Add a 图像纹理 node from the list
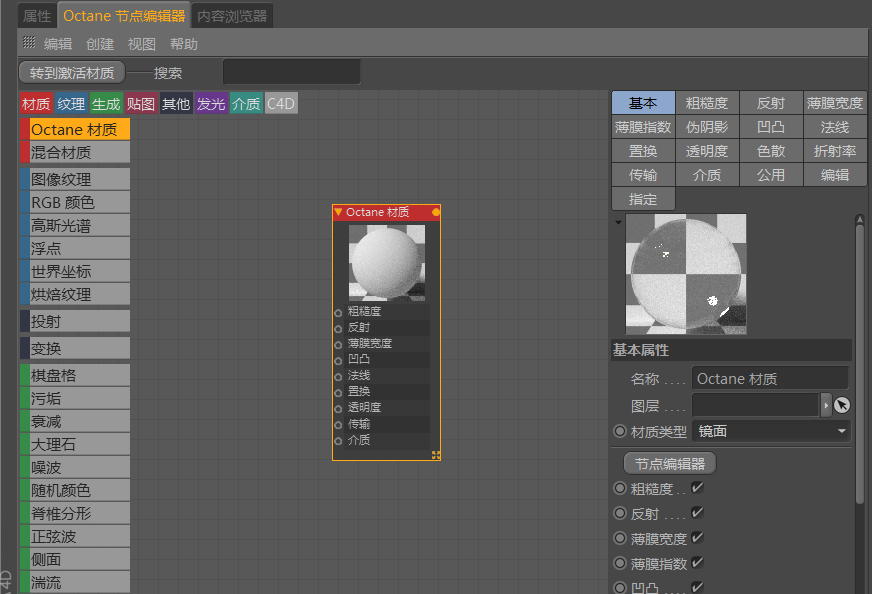 pyautogui.click(x=75, y=179)
